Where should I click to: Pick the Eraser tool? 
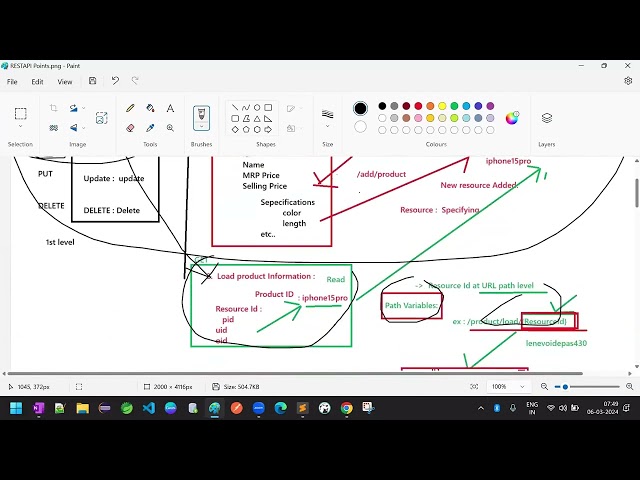coord(130,128)
